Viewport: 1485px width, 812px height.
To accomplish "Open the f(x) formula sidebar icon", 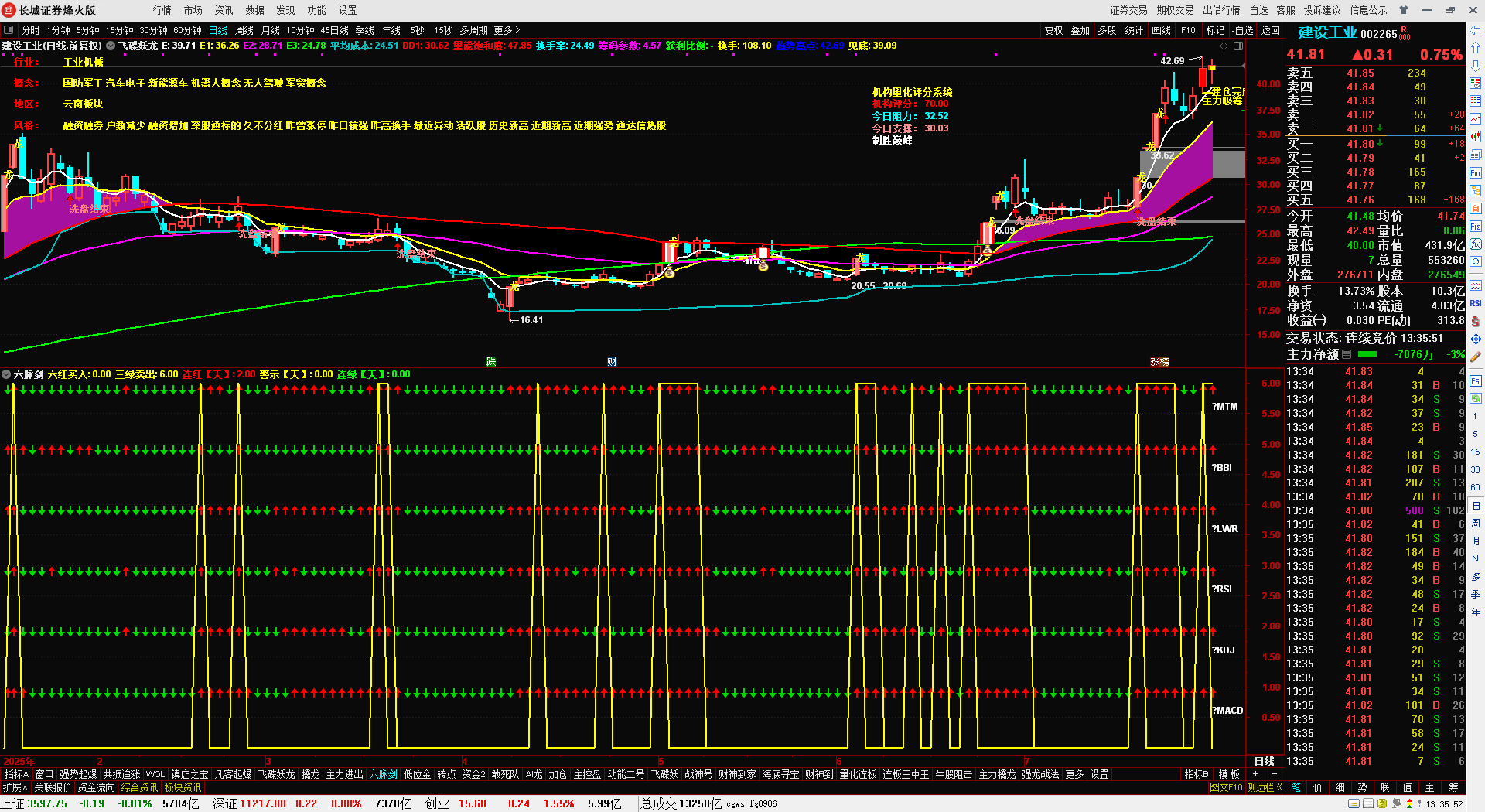I will (1476, 244).
